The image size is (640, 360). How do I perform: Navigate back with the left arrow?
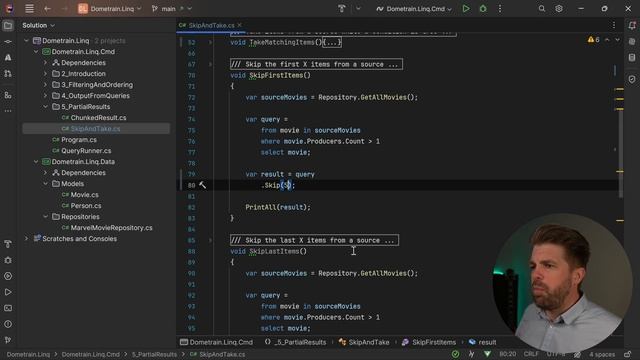pos(47,9)
